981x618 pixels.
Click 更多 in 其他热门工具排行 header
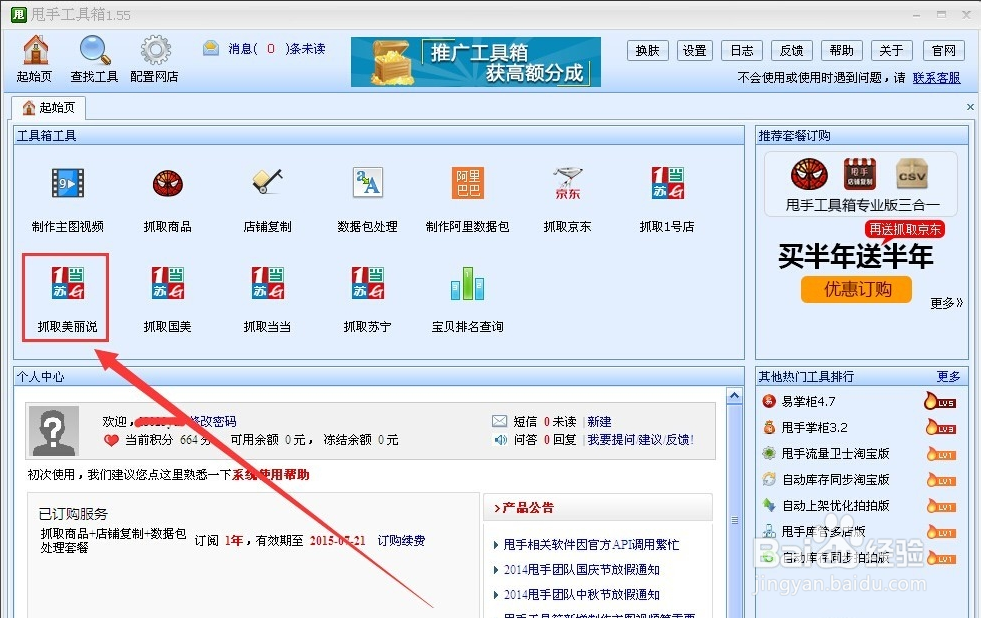(x=948, y=377)
